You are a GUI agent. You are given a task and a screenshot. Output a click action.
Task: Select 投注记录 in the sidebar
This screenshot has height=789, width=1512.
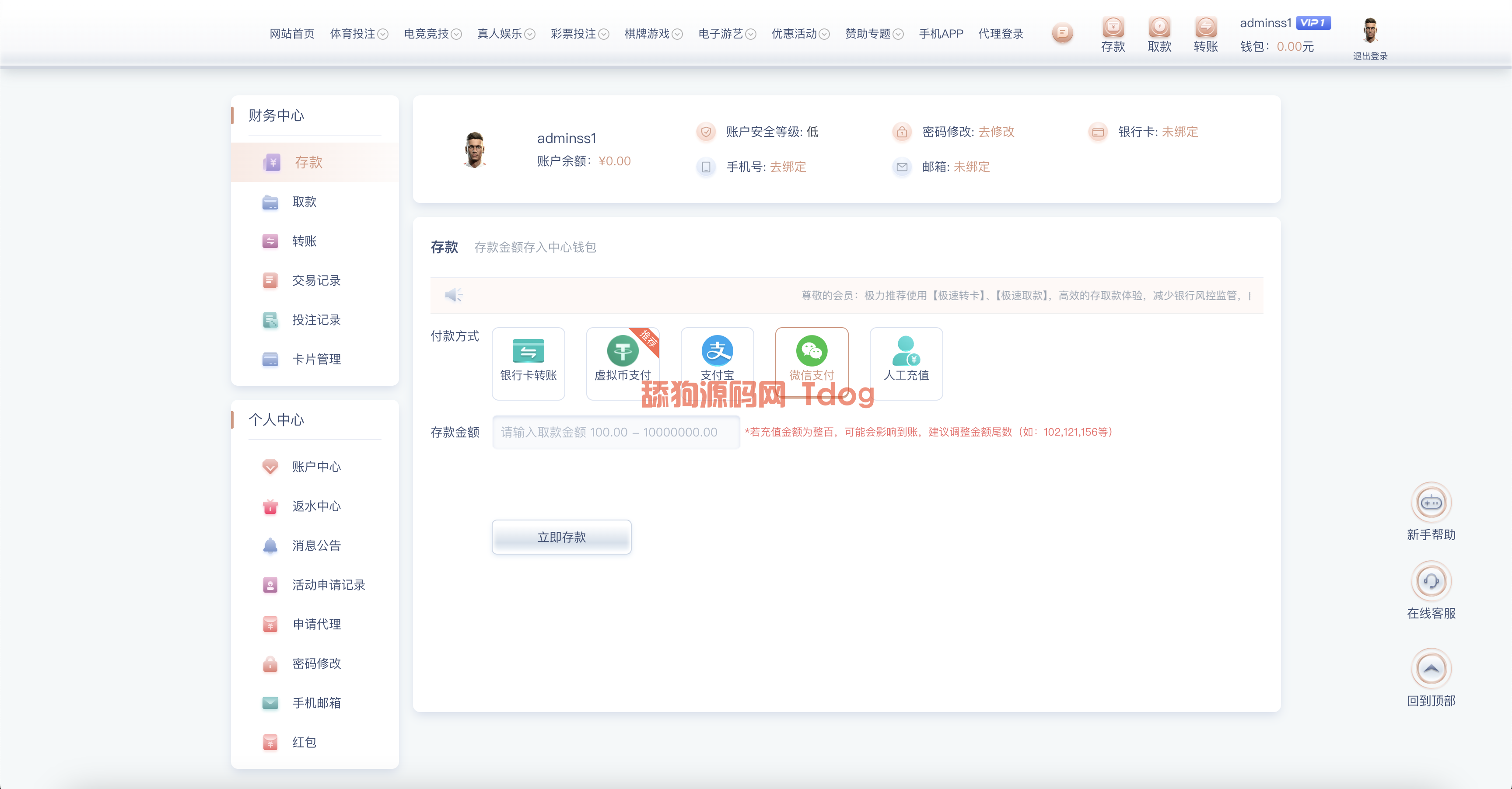point(316,320)
